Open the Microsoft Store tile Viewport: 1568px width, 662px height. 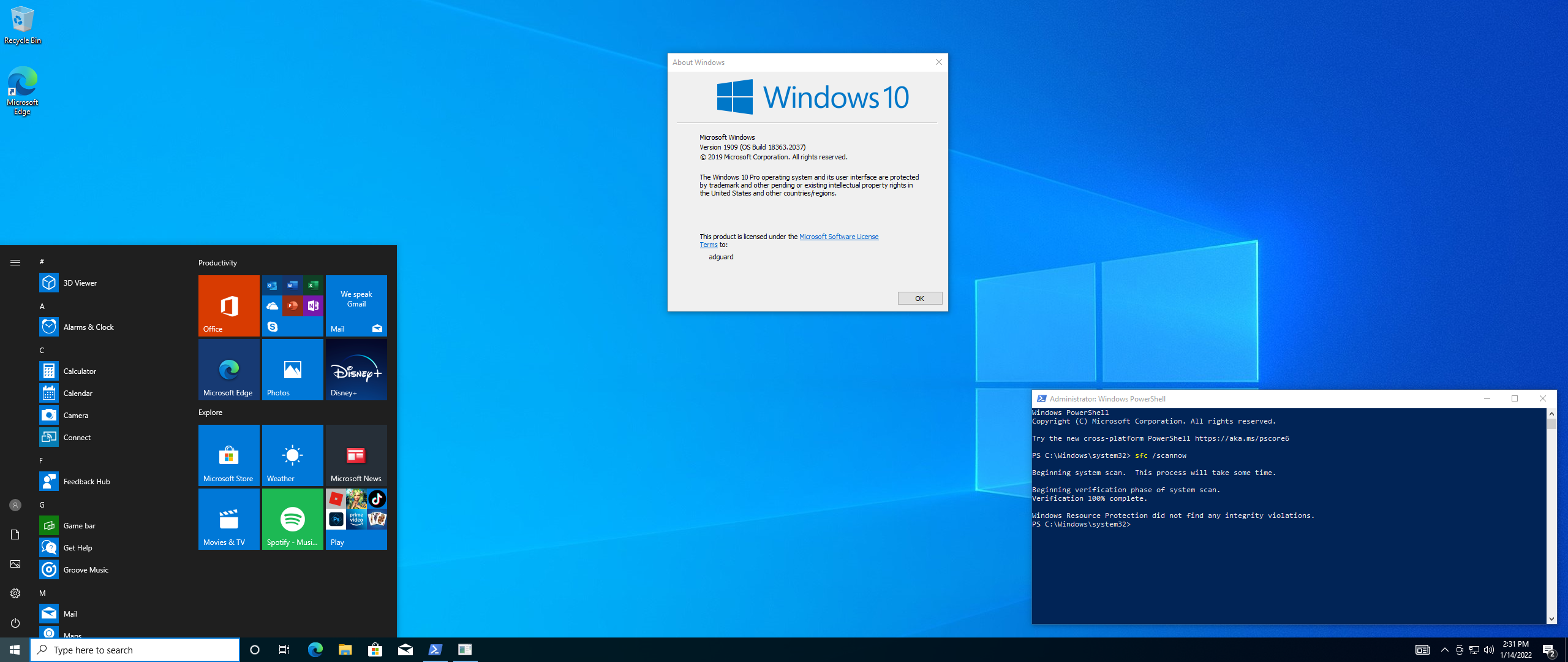pos(229,455)
